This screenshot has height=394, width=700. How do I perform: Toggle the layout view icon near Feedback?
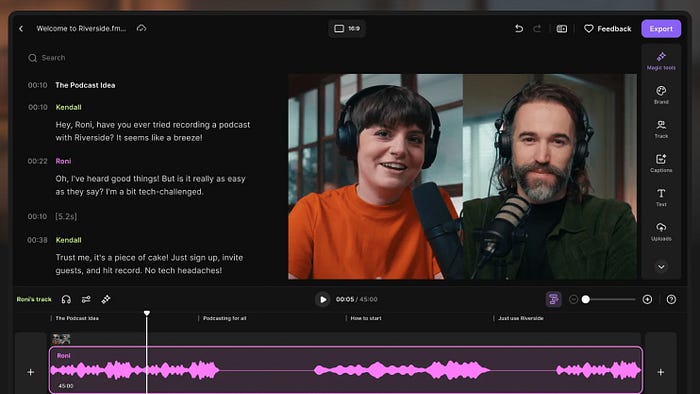coord(562,29)
